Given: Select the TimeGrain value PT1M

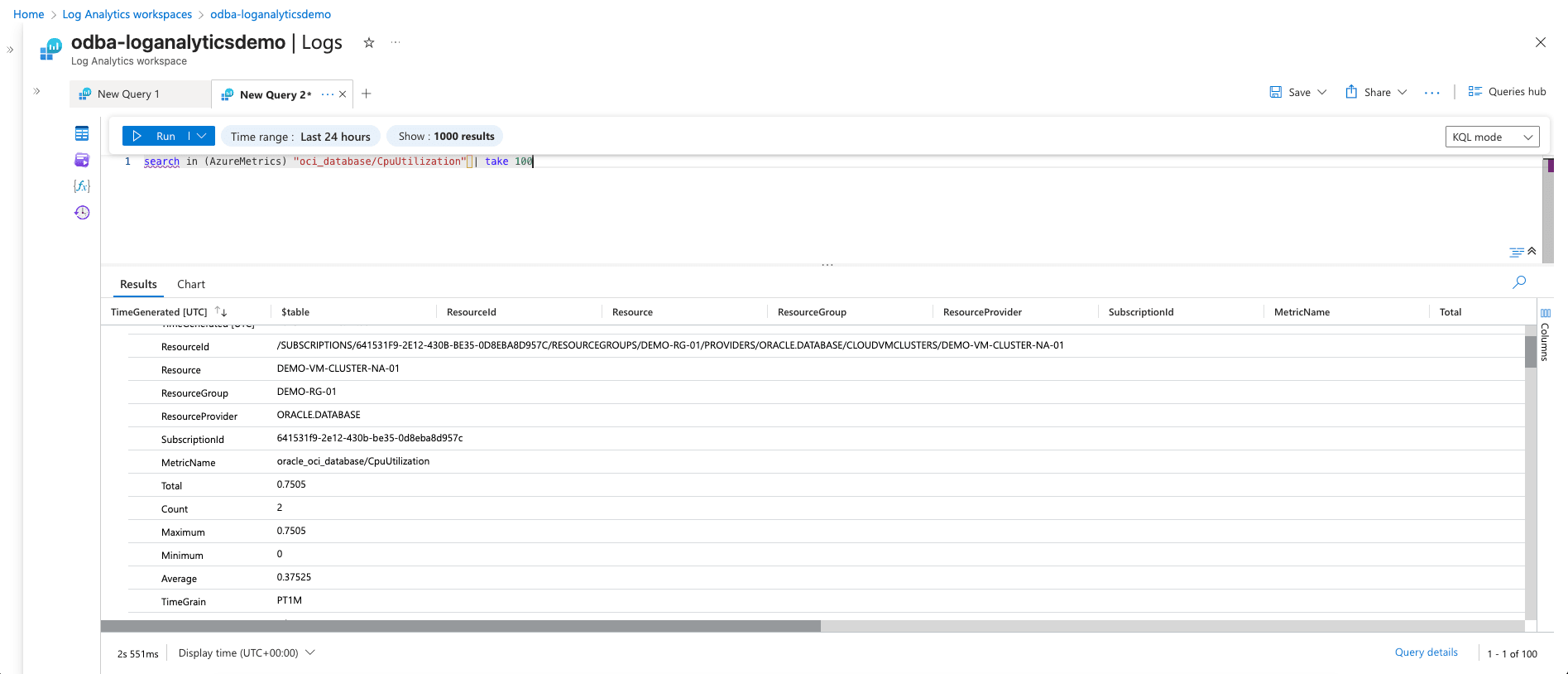Looking at the screenshot, I should pyautogui.click(x=290, y=600).
